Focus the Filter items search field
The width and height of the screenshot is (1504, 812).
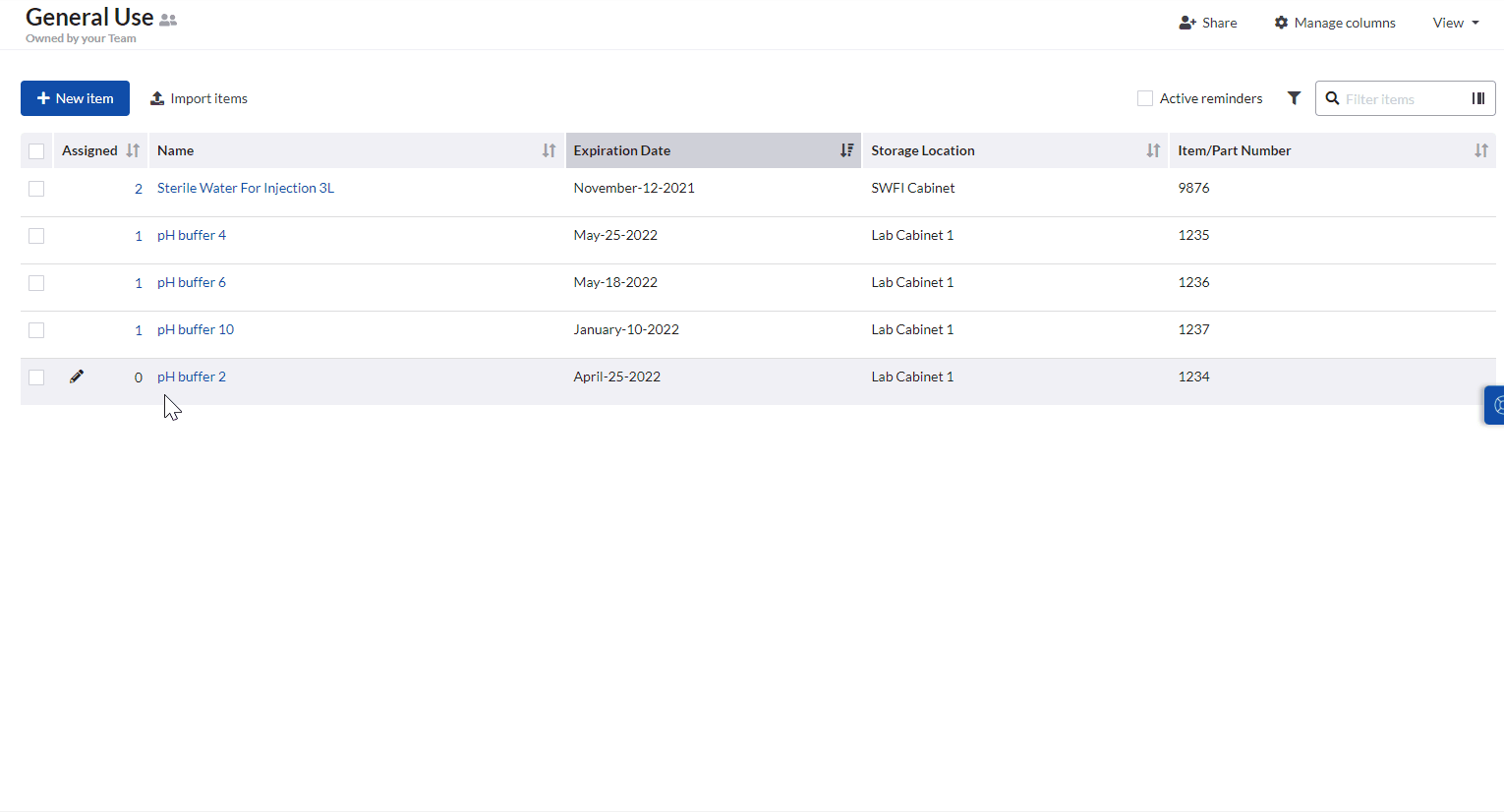tap(1401, 99)
